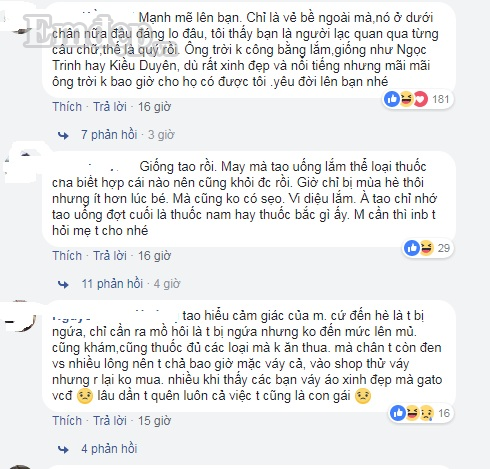Click the haha emoji on the 181-reaction comment
Viewport: 490px width, 469px height.
(x=406, y=99)
